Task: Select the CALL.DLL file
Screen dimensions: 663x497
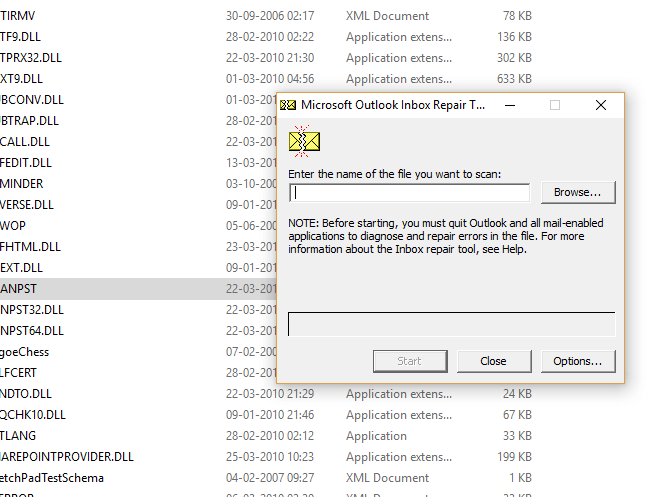Action: tap(25, 142)
